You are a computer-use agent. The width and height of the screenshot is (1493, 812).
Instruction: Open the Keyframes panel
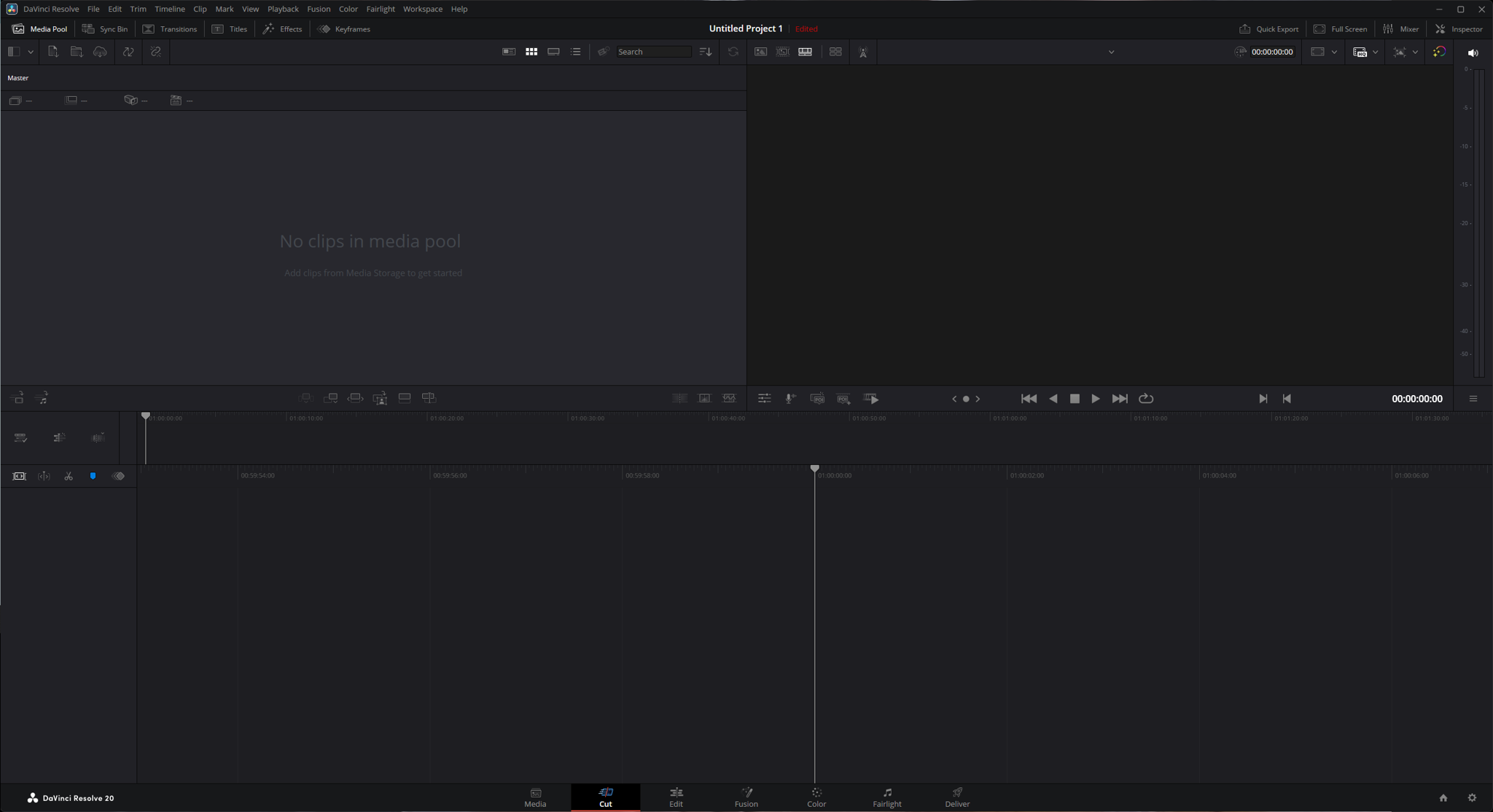pyautogui.click(x=343, y=28)
